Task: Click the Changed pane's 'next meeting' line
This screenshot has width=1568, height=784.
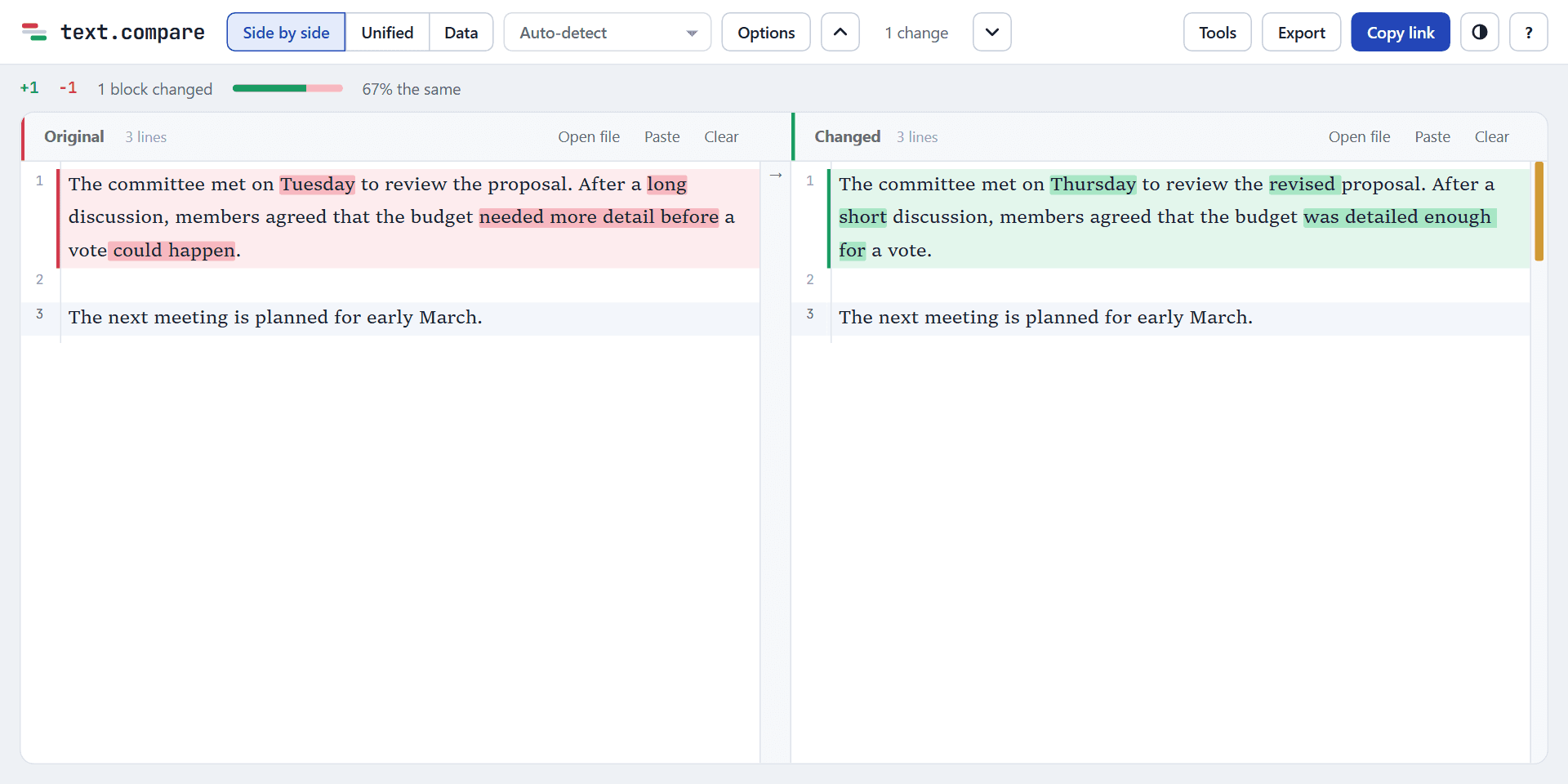Action: point(1180,318)
